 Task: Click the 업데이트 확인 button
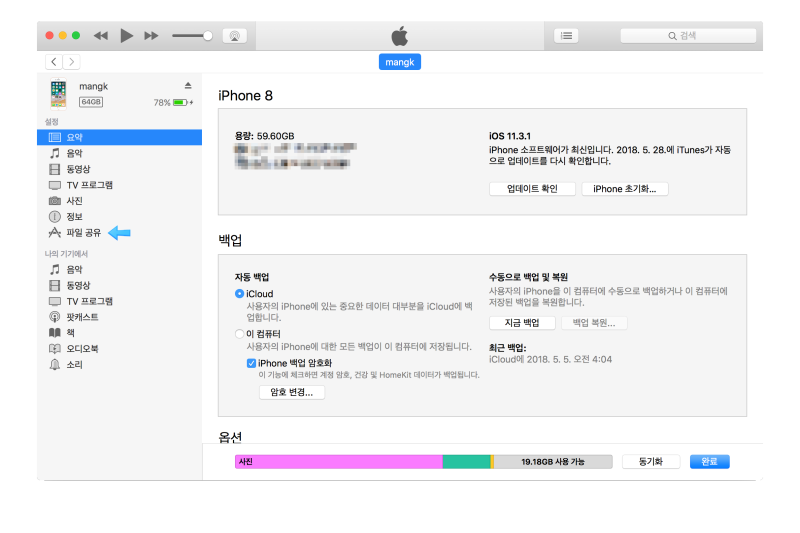pyautogui.click(x=532, y=189)
